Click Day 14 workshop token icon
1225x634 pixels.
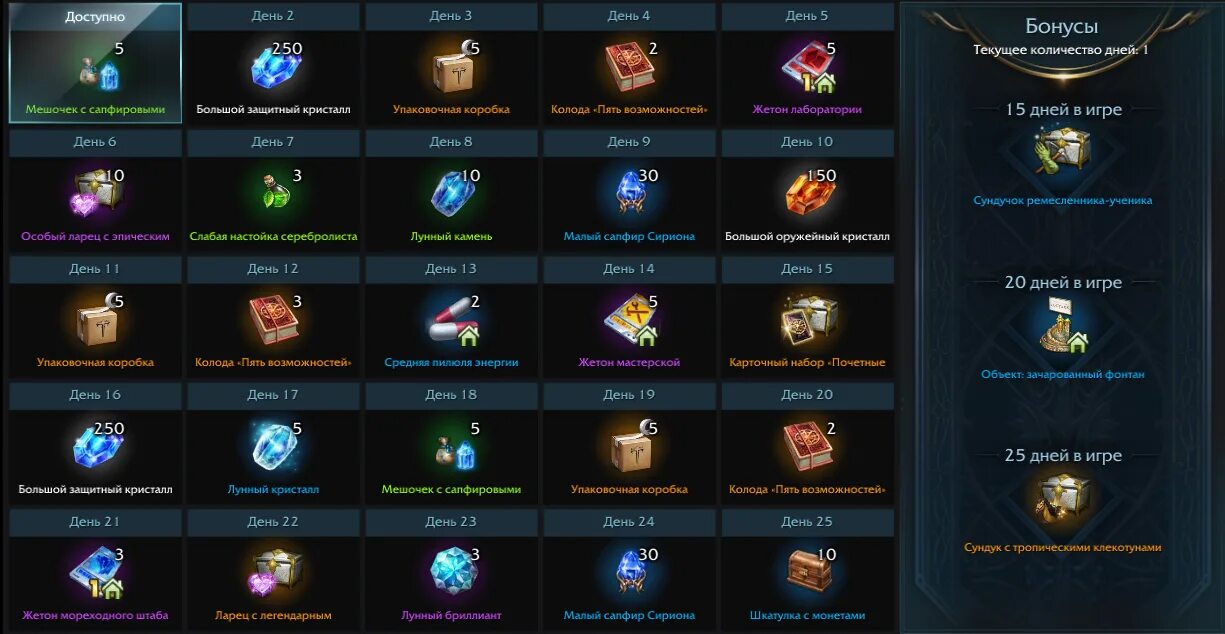click(x=631, y=320)
